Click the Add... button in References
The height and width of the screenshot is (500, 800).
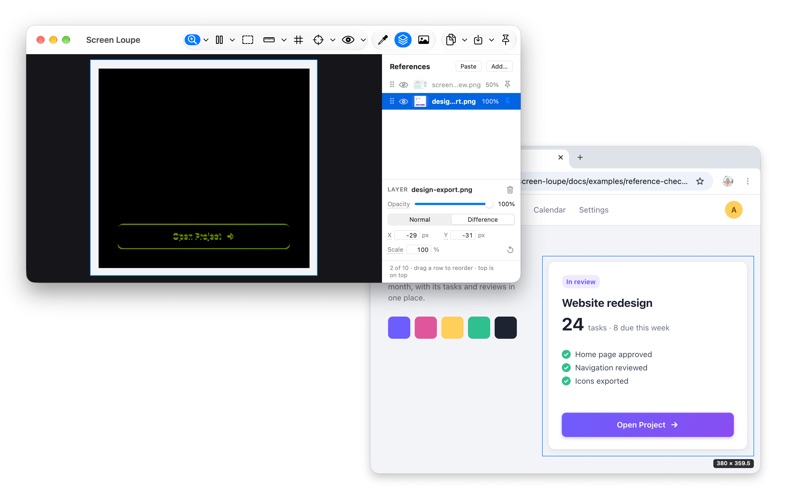[499, 66]
